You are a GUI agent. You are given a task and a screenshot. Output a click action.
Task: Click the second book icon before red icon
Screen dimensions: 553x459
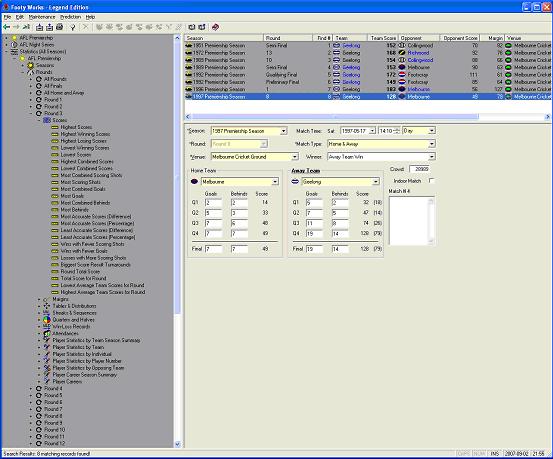(202, 27)
